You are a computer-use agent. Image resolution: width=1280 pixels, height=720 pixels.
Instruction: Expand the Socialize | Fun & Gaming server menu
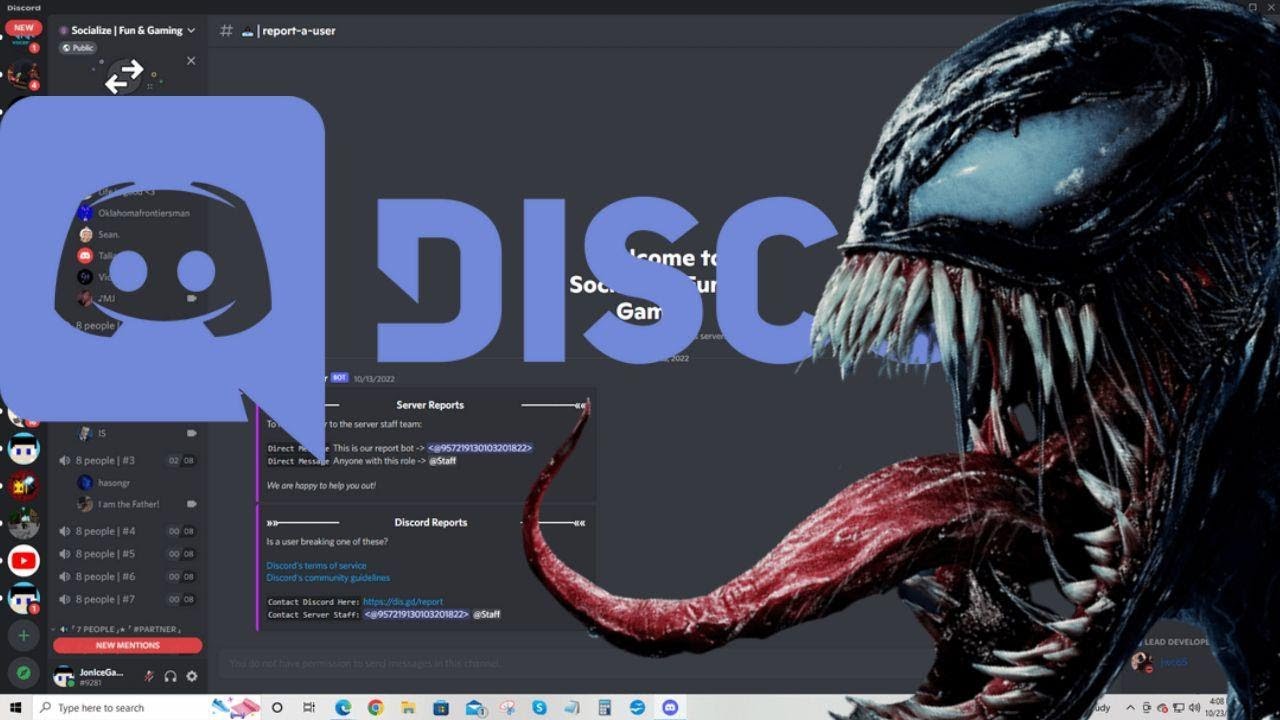tap(127, 30)
